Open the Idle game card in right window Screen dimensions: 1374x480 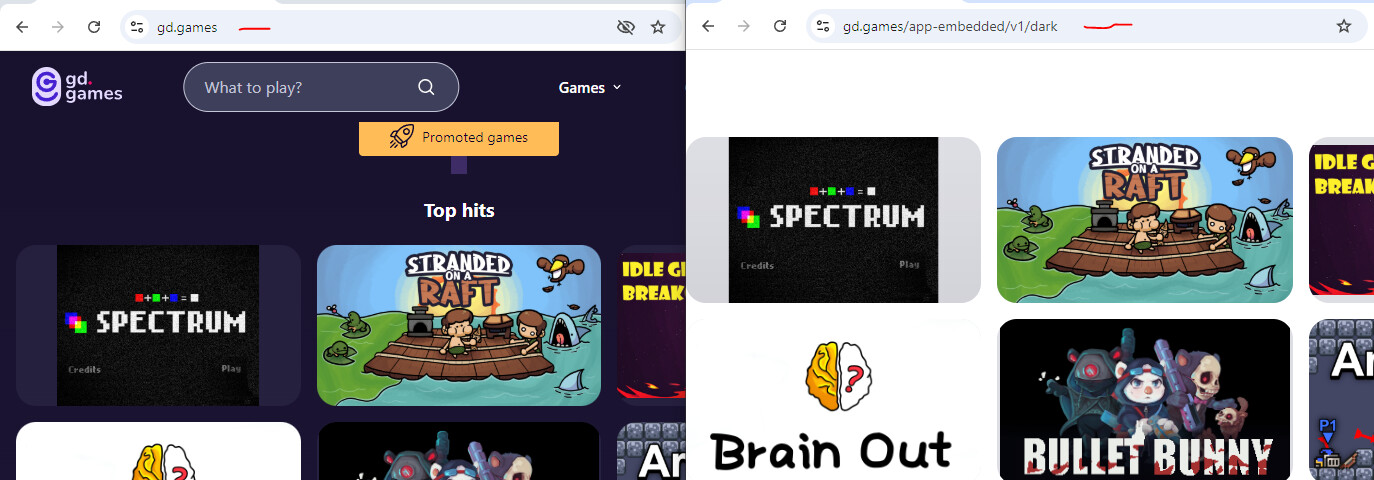coord(1341,220)
